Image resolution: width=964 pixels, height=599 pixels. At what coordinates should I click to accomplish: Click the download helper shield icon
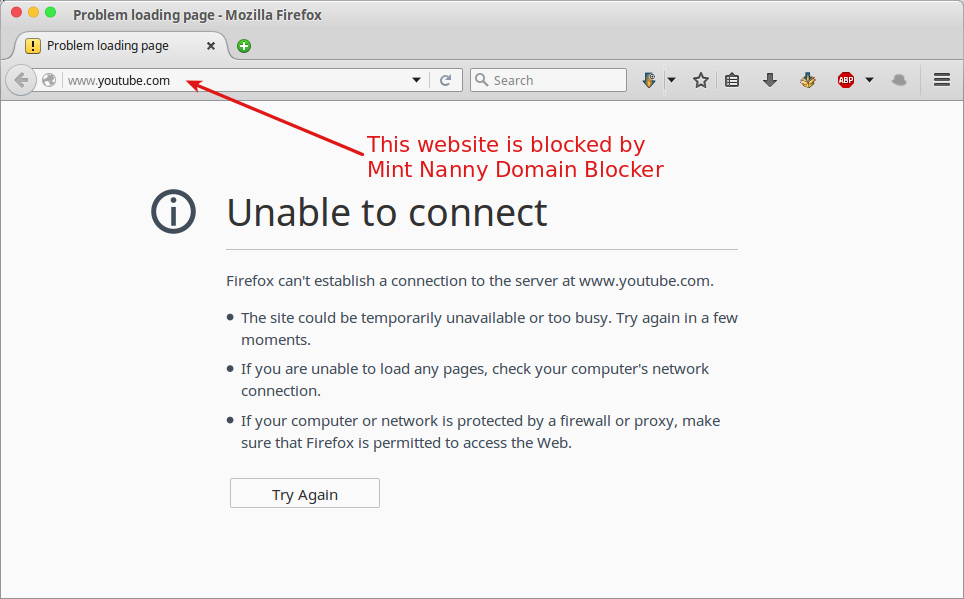pos(649,80)
